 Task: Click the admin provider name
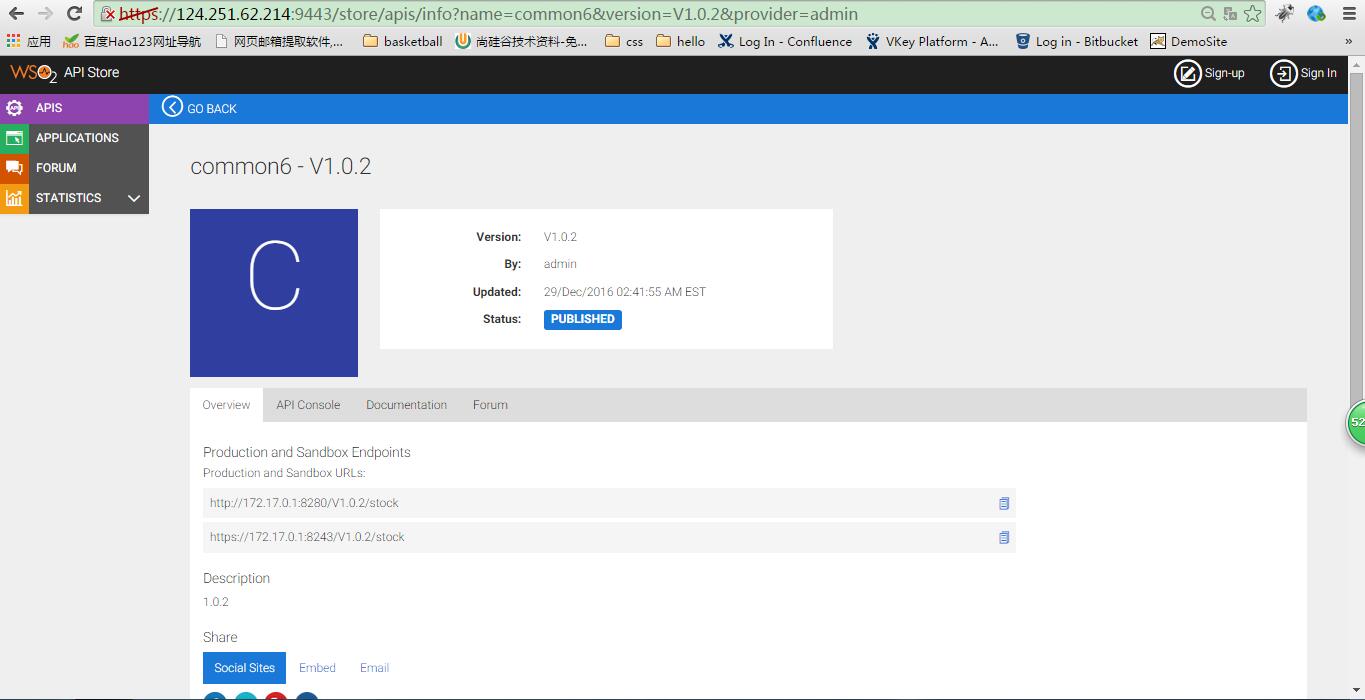(x=560, y=264)
